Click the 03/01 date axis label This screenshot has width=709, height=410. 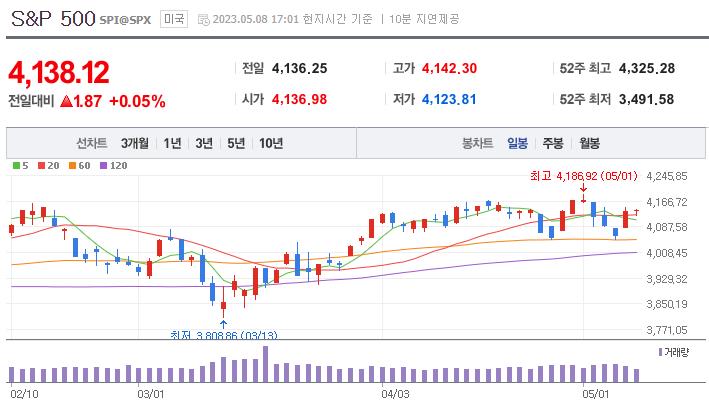pyautogui.click(x=151, y=394)
